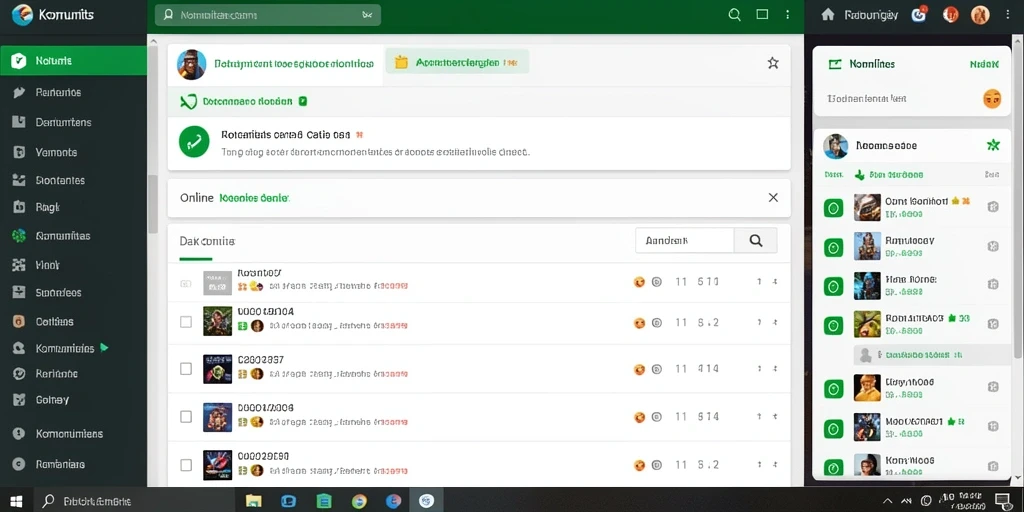Click the magnifier icon in the green header
The image size is (1024, 512).
point(735,14)
